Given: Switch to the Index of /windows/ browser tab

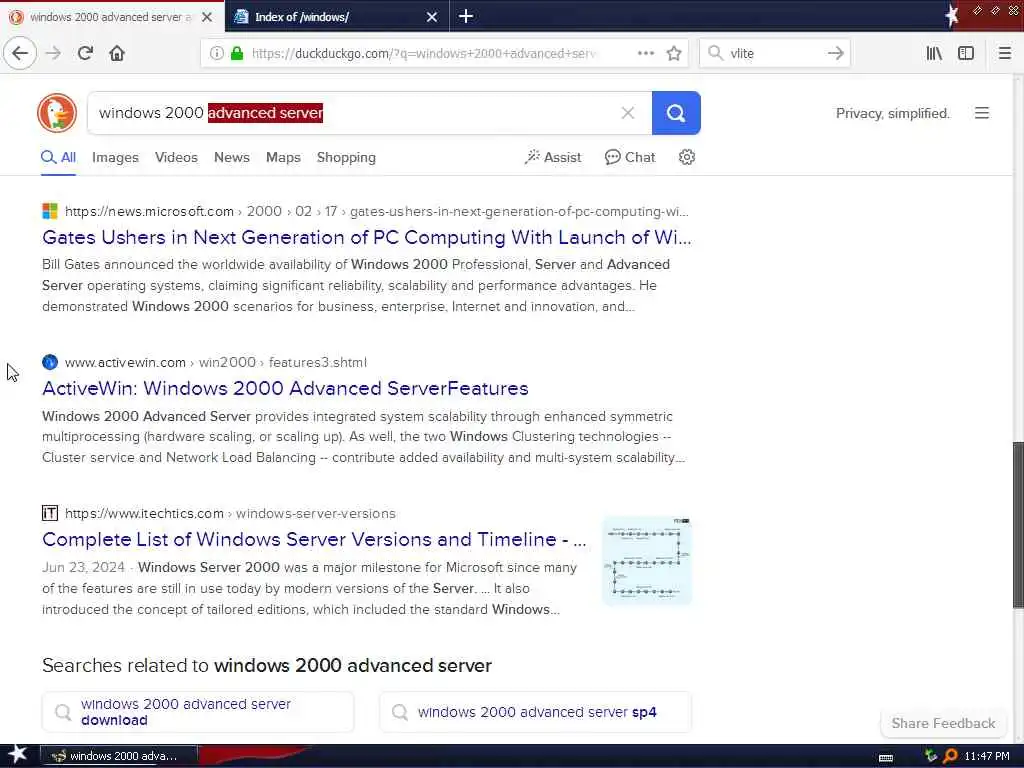Looking at the screenshot, I should click(x=337, y=16).
